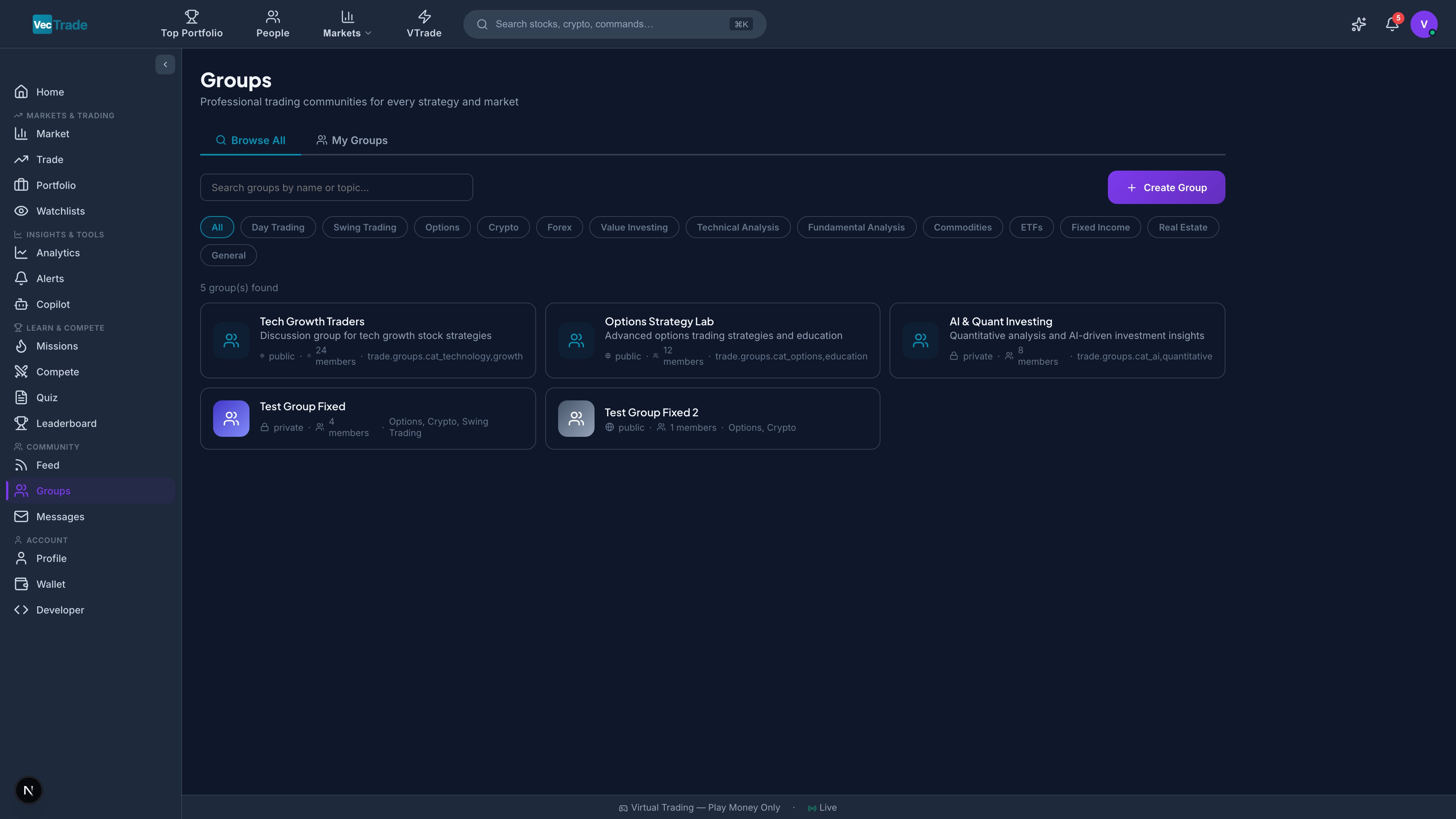Open Analytics in the sidebar

[91, 253]
